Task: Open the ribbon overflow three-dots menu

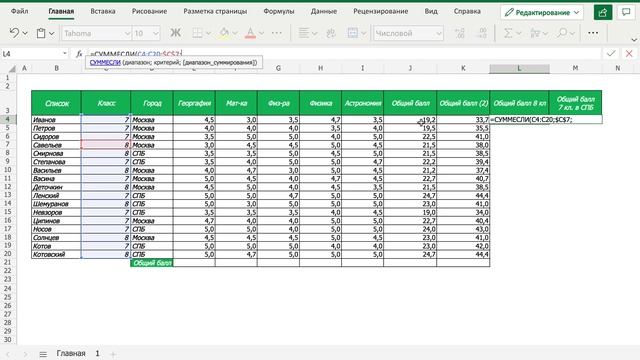Action: click(593, 33)
